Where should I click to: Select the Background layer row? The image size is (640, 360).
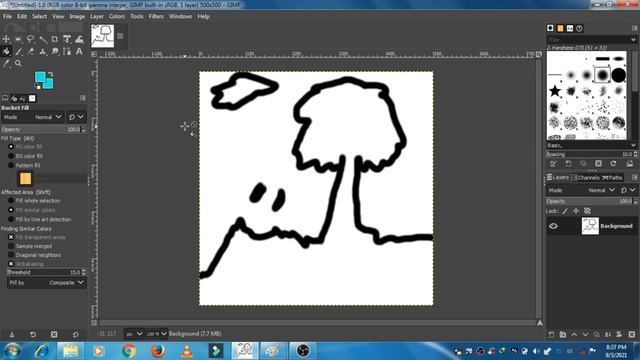pos(591,226)
